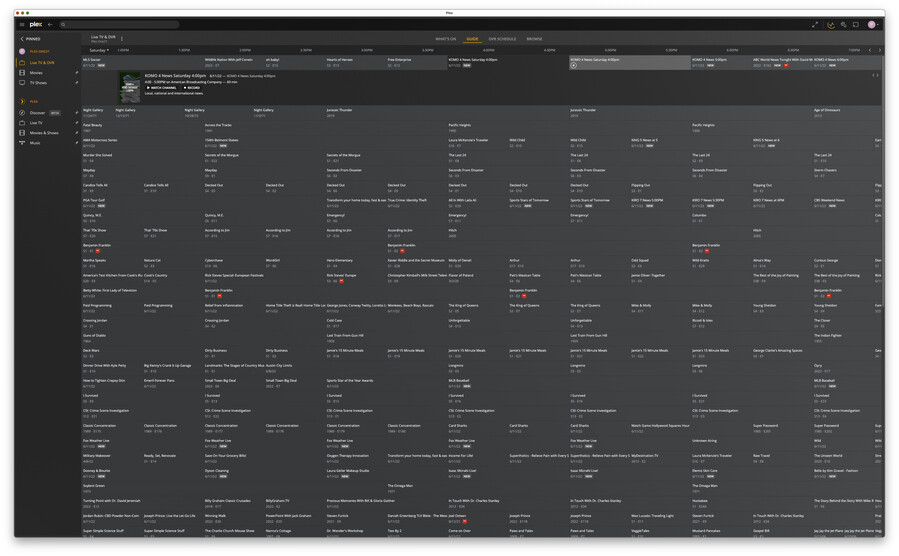Select the oh baby! program cell
Screen dimensions: 899x556
point(294,62)
